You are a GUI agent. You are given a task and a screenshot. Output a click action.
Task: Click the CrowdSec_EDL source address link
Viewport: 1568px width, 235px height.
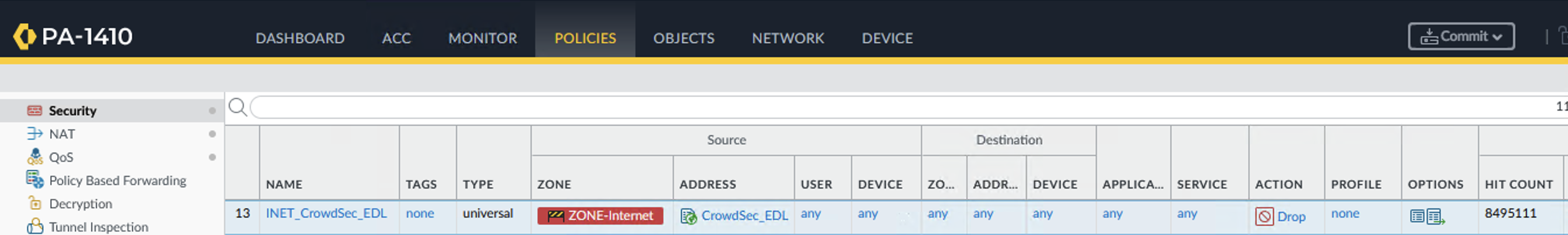(x=744, y=216)
